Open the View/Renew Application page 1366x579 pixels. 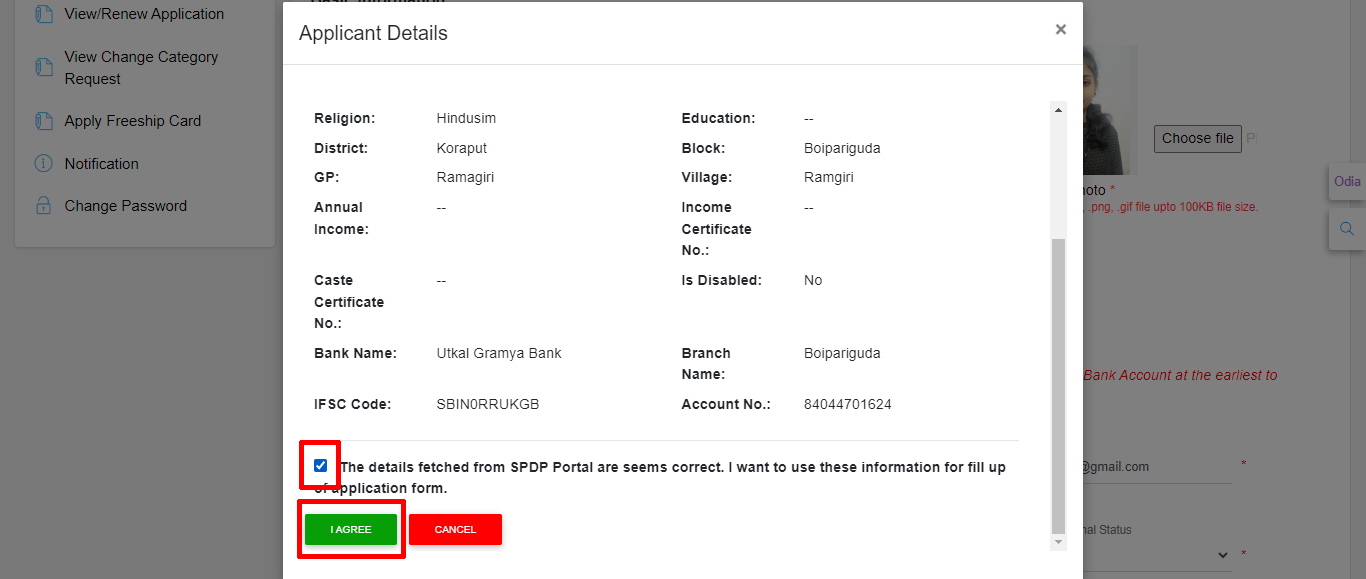(x=143, y=13)
